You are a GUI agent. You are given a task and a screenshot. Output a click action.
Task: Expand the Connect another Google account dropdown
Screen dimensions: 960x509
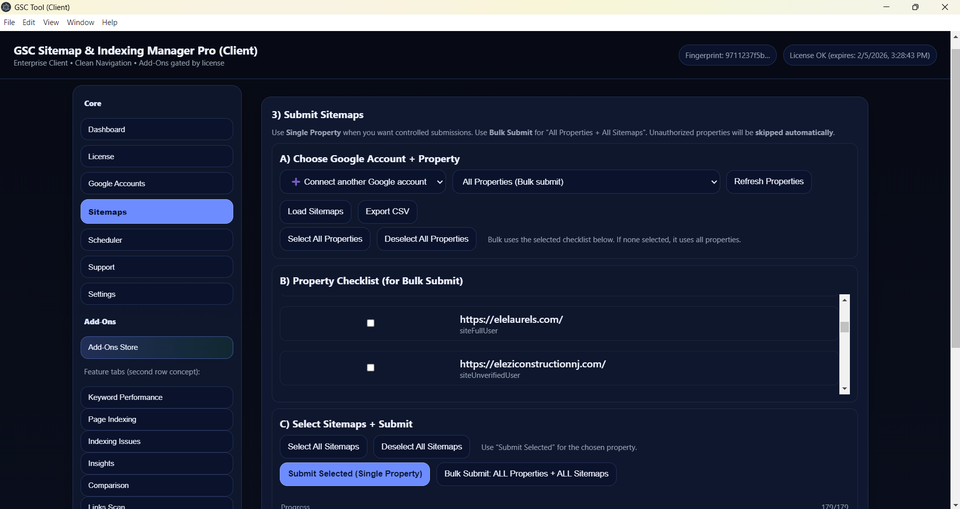(440, 182)
